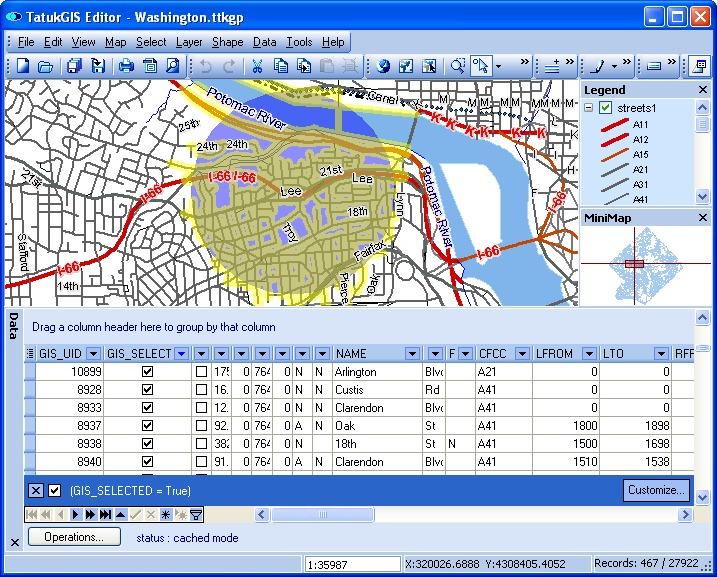
Task: Click the A11 red line legend symbol
Action: 615,124
